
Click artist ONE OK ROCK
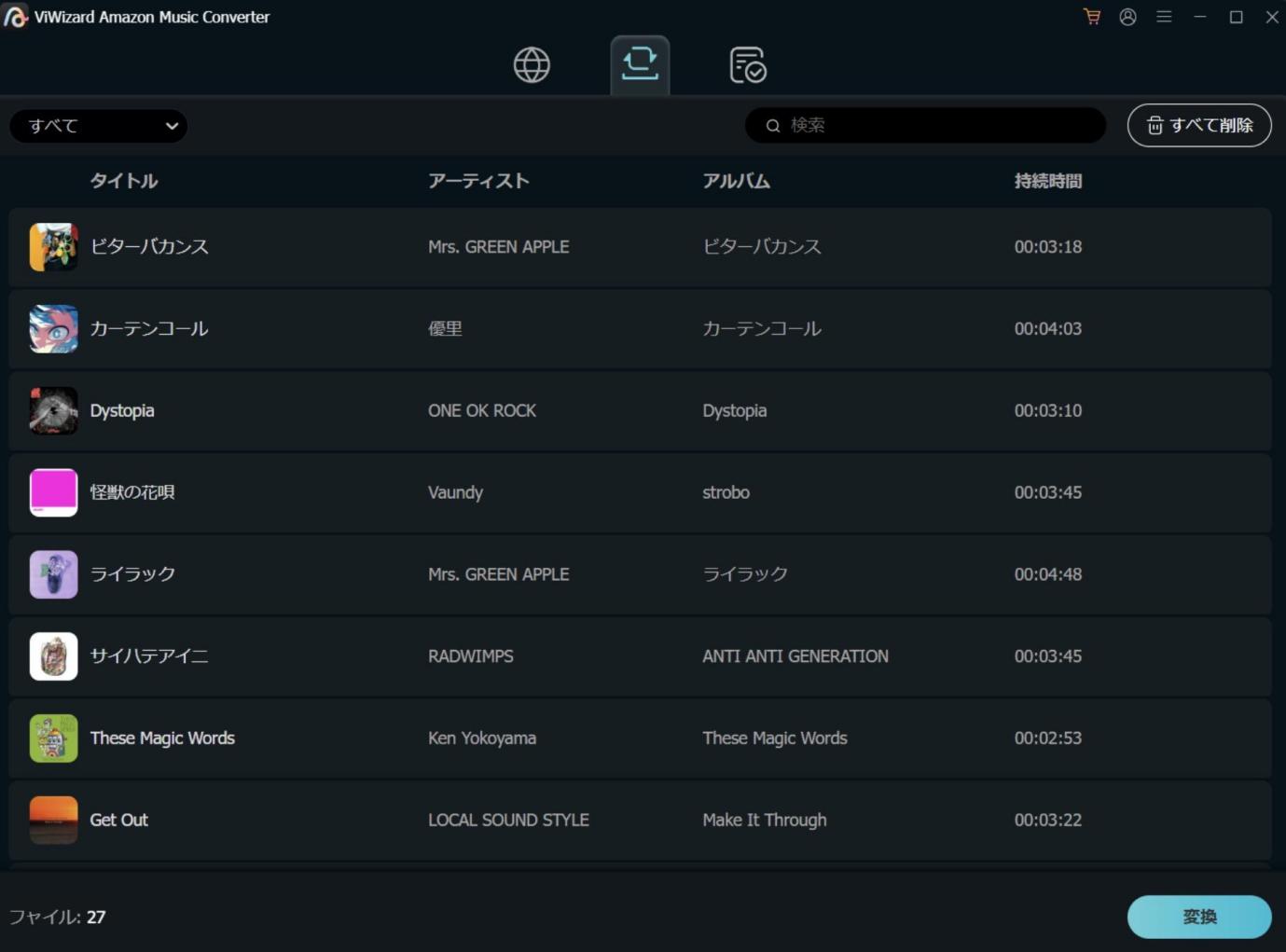(x=482, y=410)
